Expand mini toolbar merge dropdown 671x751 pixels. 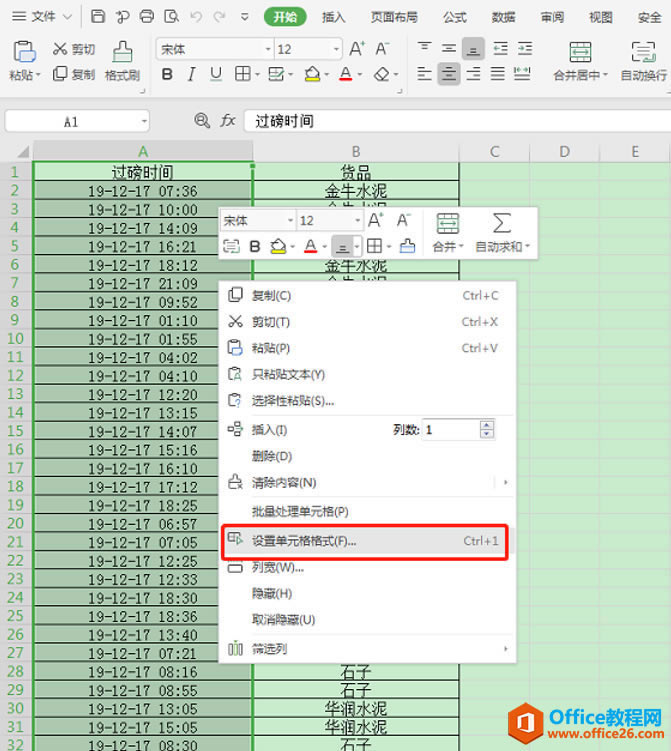coord(461,247)
